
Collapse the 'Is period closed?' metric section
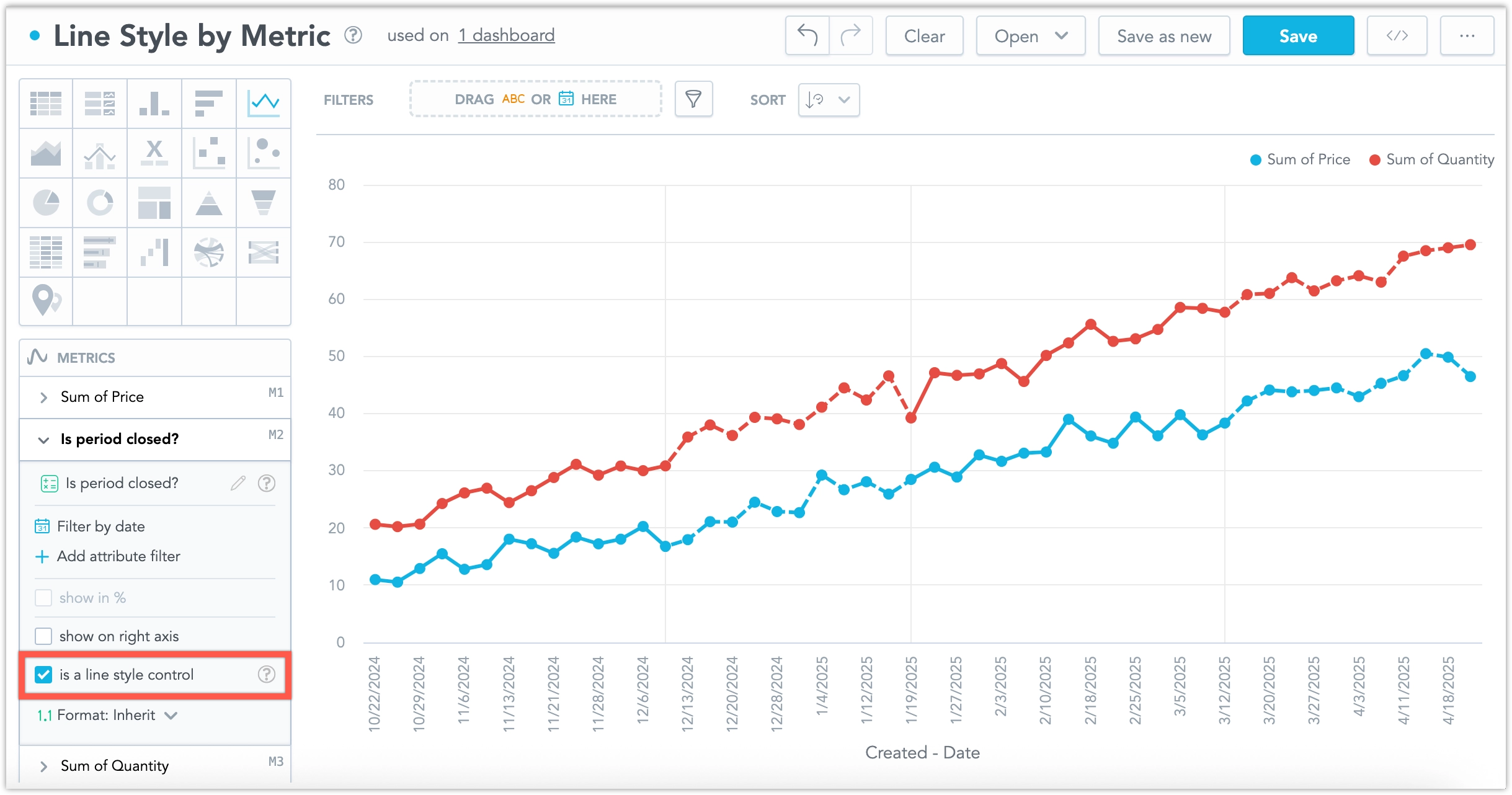point(43,440)
